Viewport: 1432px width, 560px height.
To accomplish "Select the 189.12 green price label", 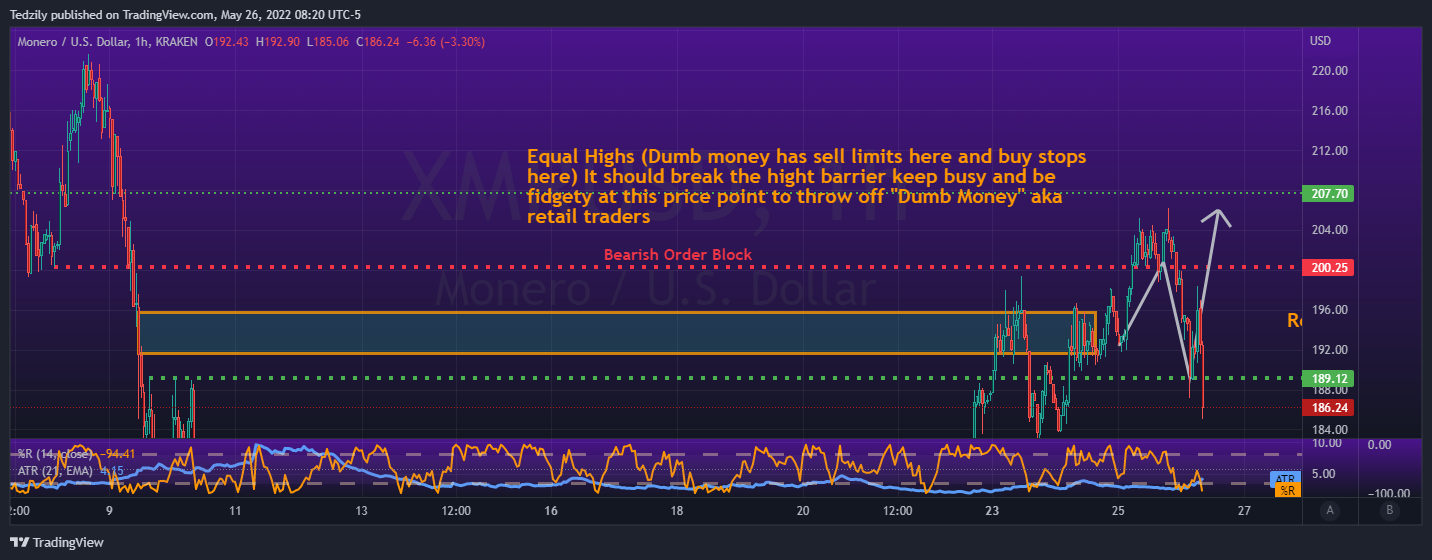I will [1327, 379].
